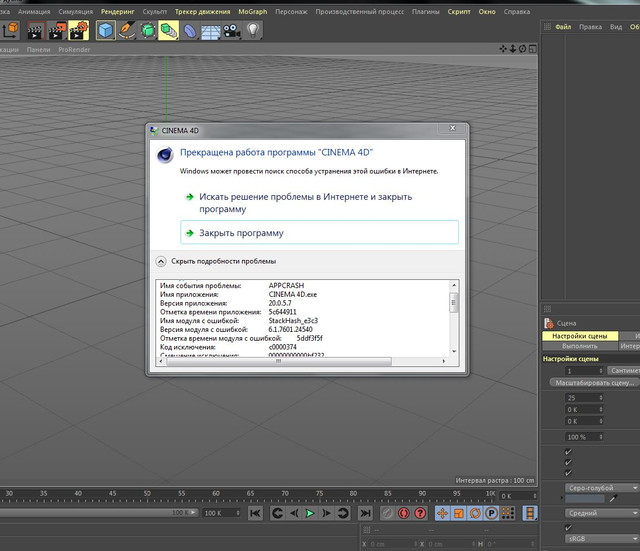Open the MoGraph menu
The width and height of the screenshot is (640, 551).
point(253,12)
